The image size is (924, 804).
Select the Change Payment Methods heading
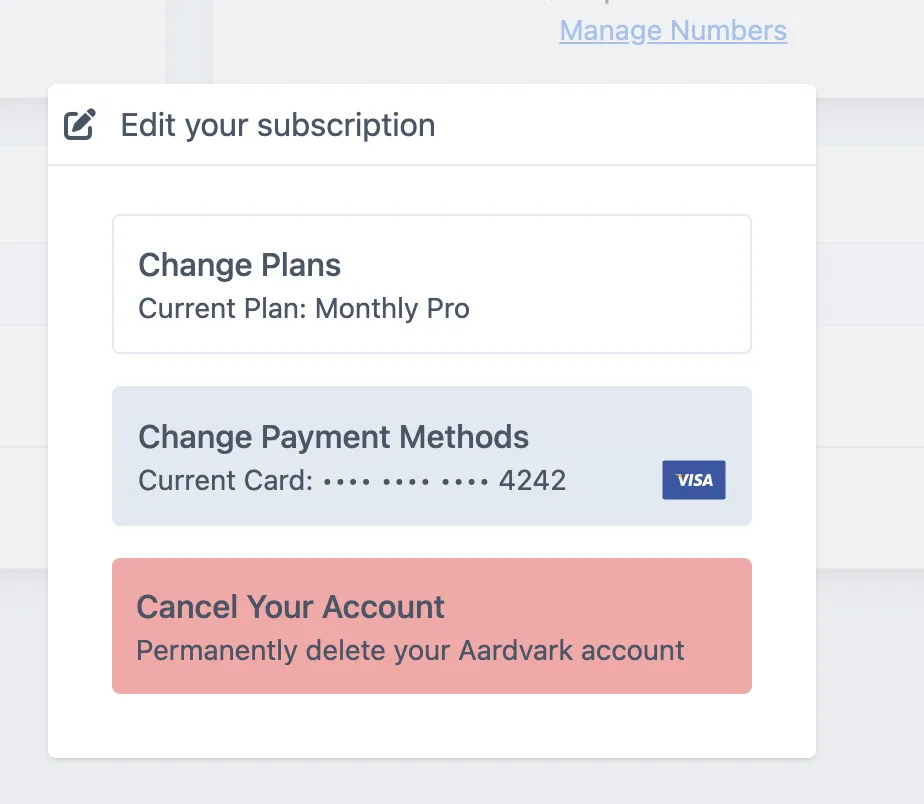[x=334, y=437]
